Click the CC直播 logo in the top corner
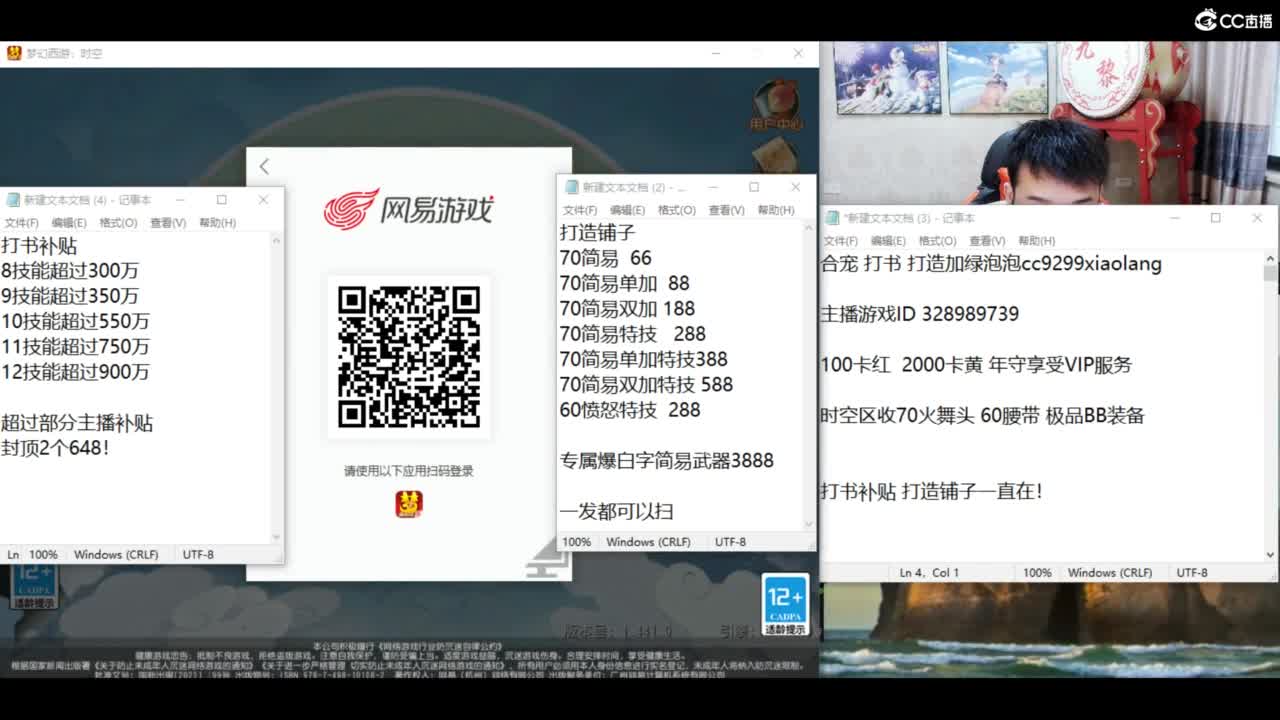 1232,20
